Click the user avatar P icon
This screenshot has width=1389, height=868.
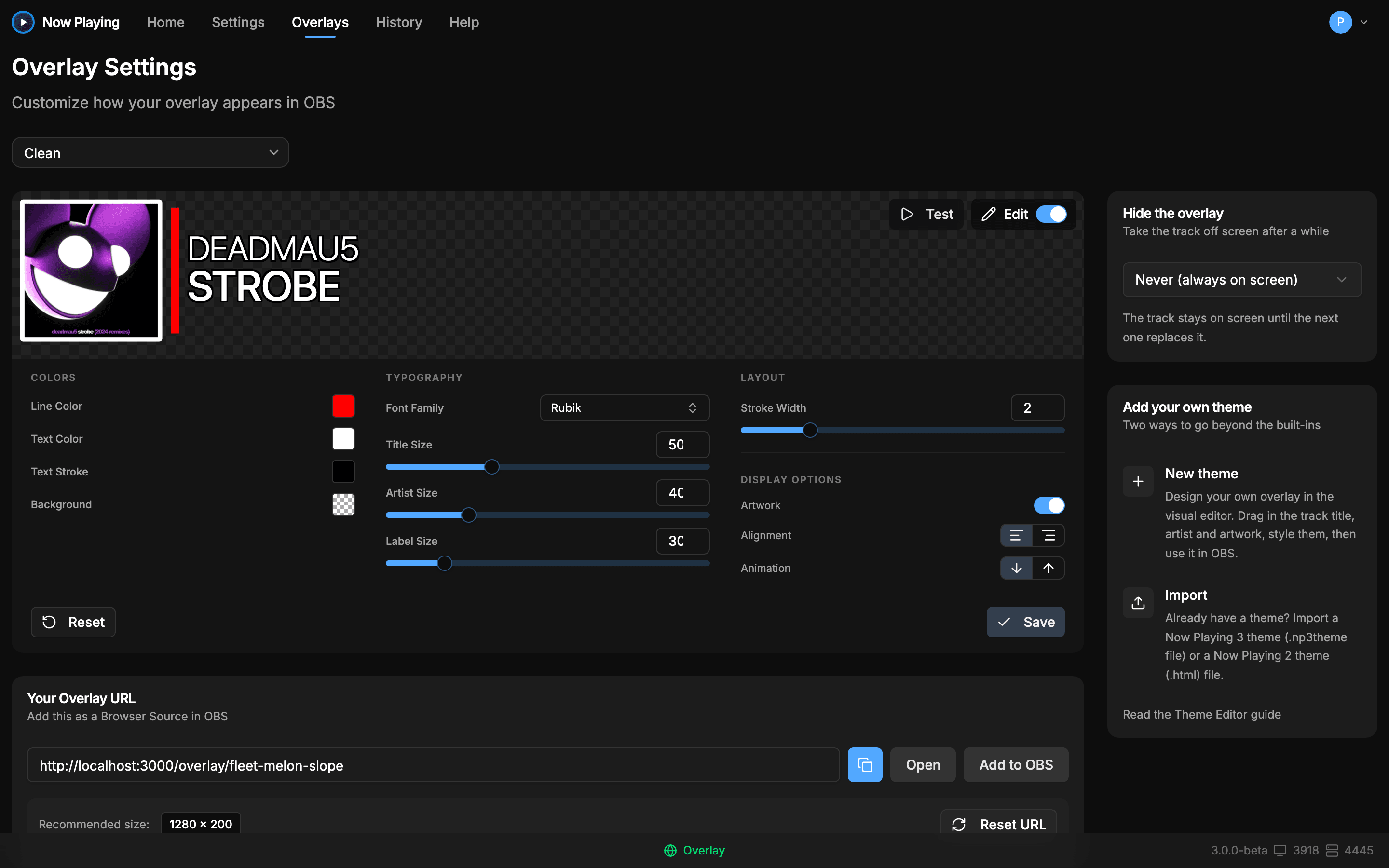[1340, 22]
